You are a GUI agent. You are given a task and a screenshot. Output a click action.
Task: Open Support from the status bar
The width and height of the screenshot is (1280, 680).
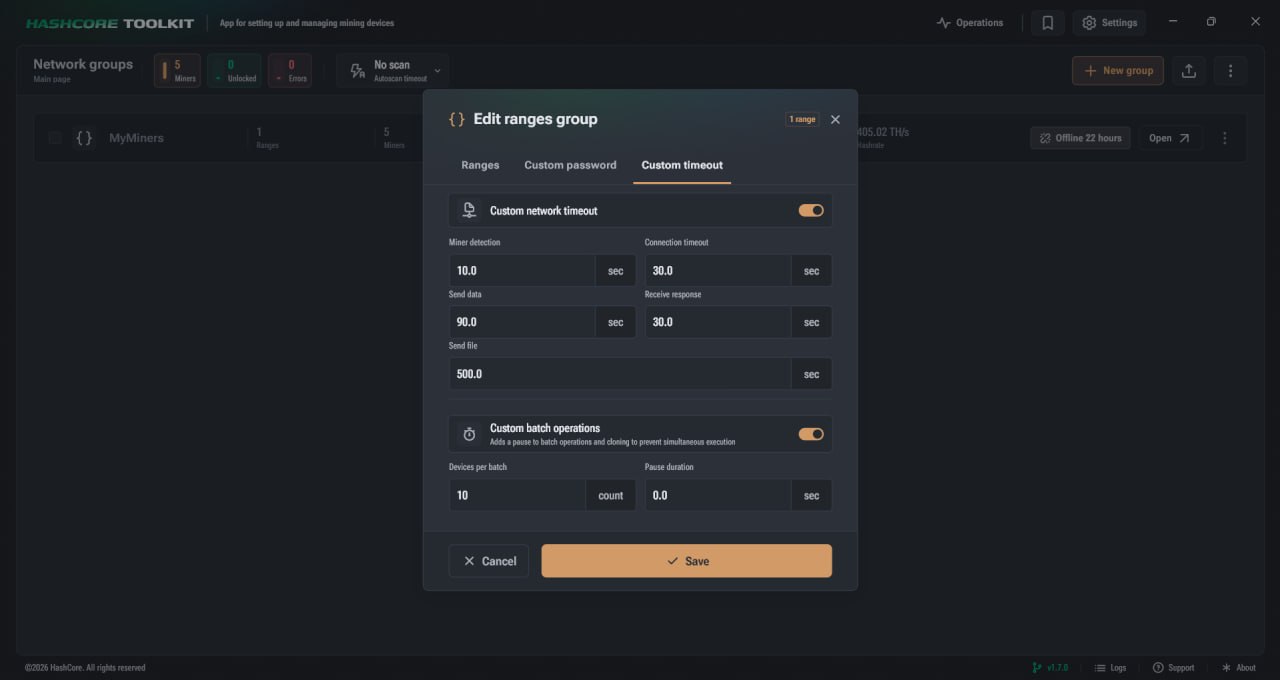pos(1174,668)
